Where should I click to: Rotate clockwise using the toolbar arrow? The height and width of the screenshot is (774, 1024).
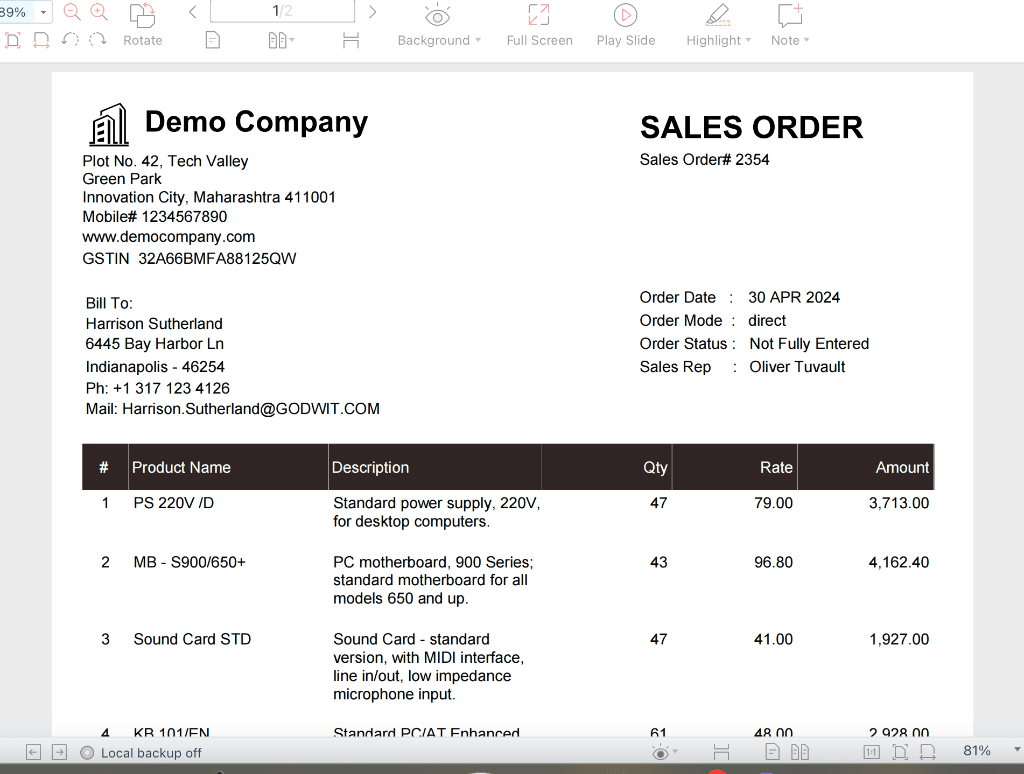click(98, 40)
